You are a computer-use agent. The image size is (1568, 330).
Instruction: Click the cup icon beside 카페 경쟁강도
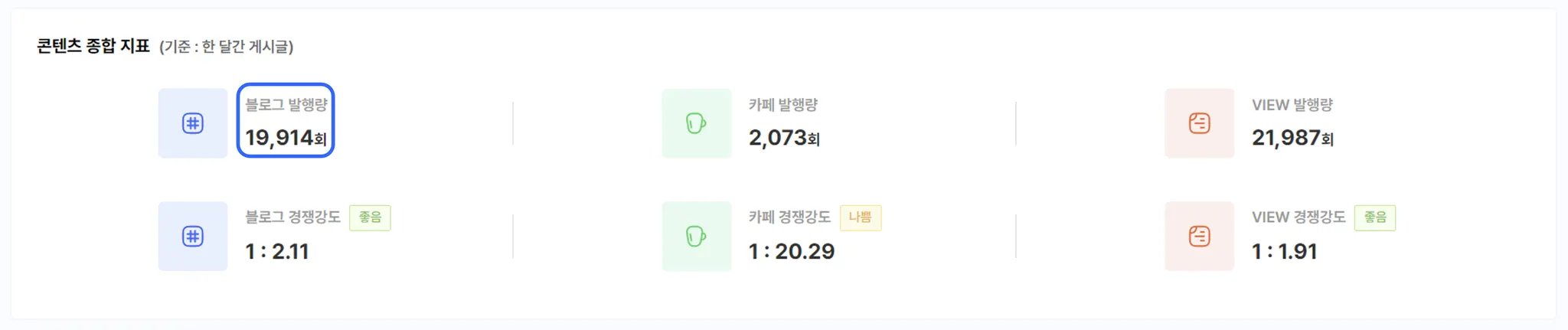tap(697, 236)
